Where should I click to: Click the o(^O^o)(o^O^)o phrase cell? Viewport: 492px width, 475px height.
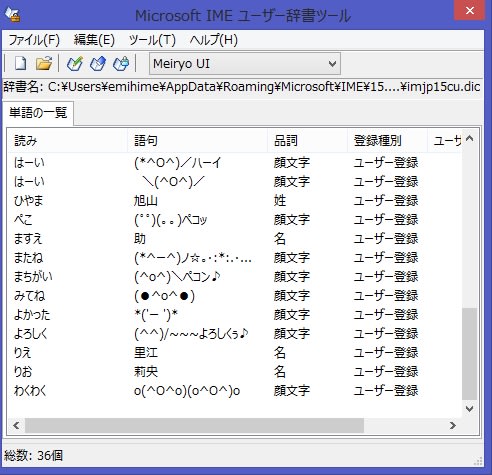click(187, 391)
